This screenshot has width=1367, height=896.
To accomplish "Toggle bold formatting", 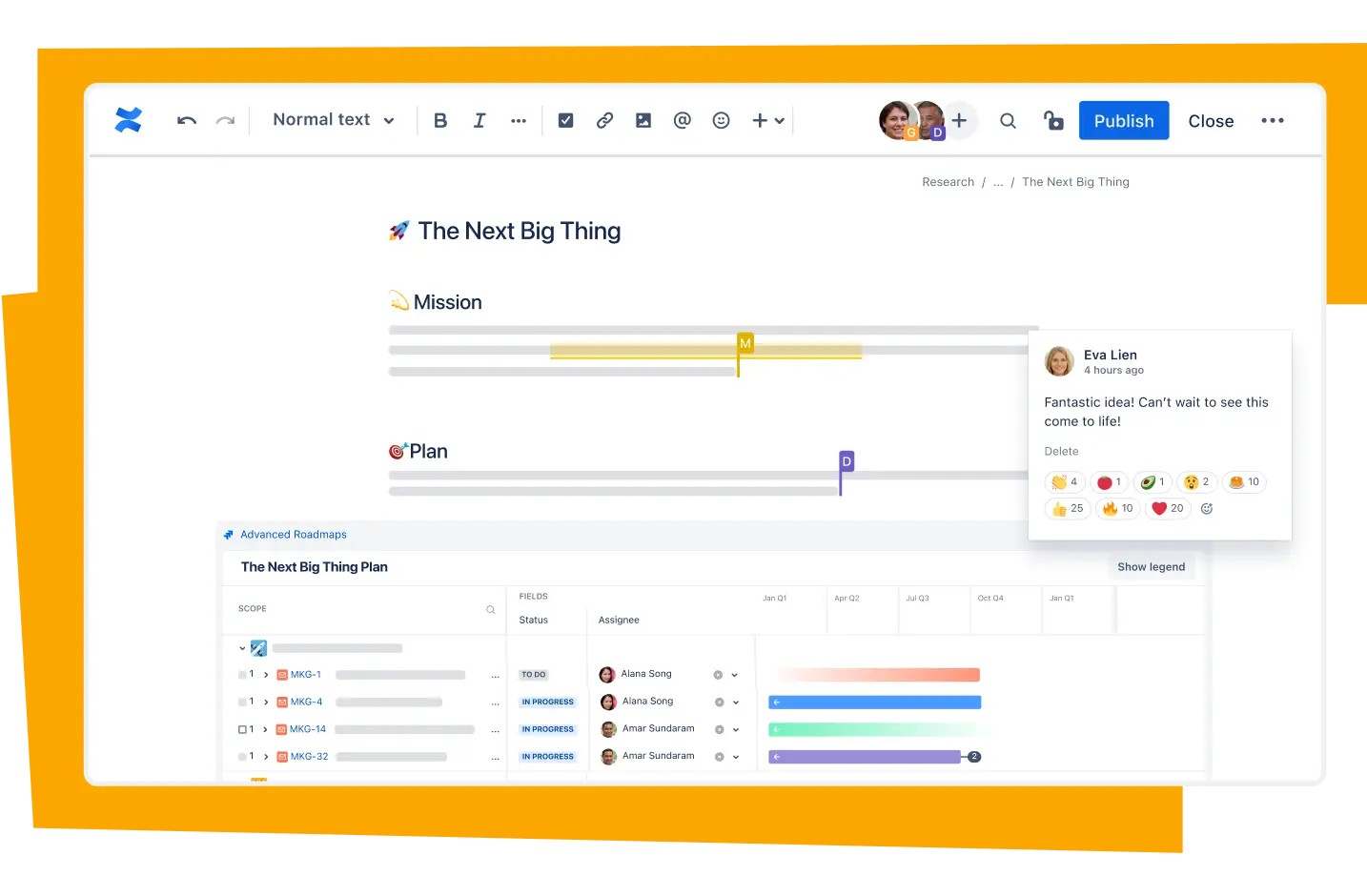I will [440, 120].
